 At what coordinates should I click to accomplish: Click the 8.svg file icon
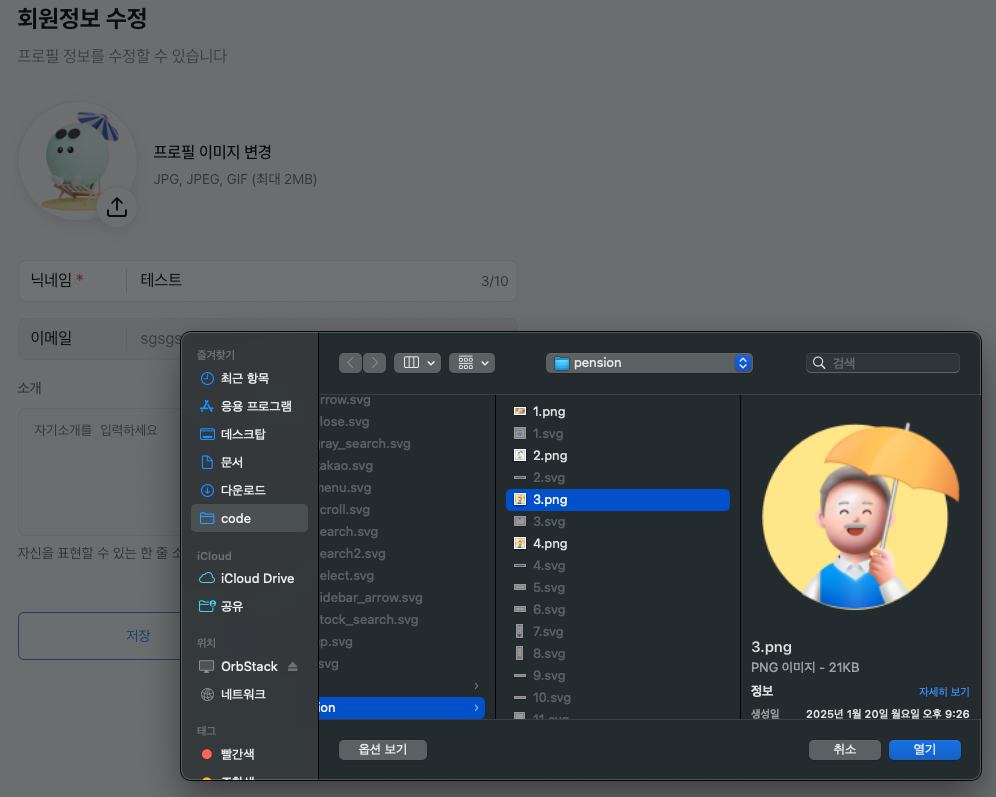click(520, 653)
